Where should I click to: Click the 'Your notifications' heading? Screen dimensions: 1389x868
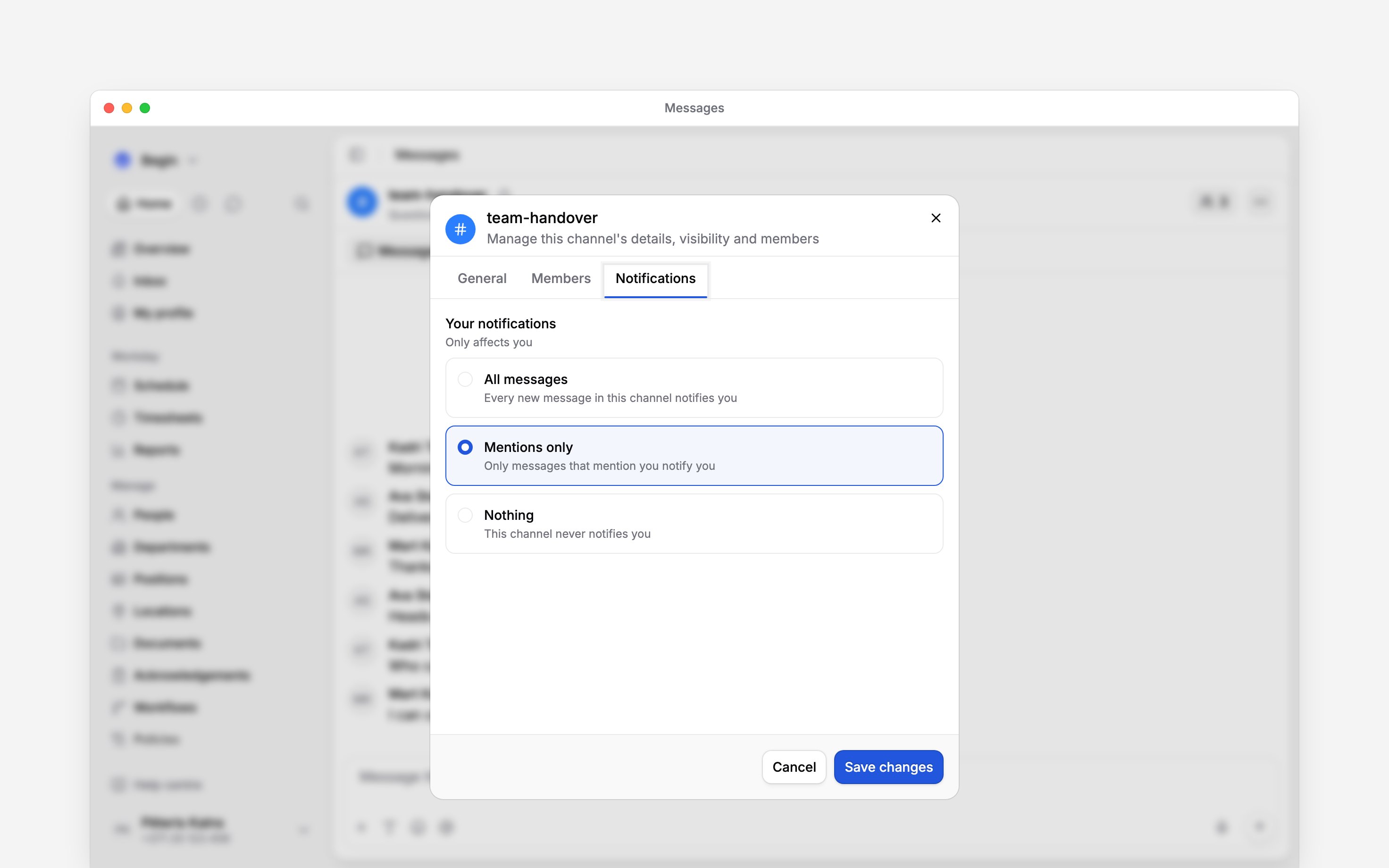coord(501,324)
